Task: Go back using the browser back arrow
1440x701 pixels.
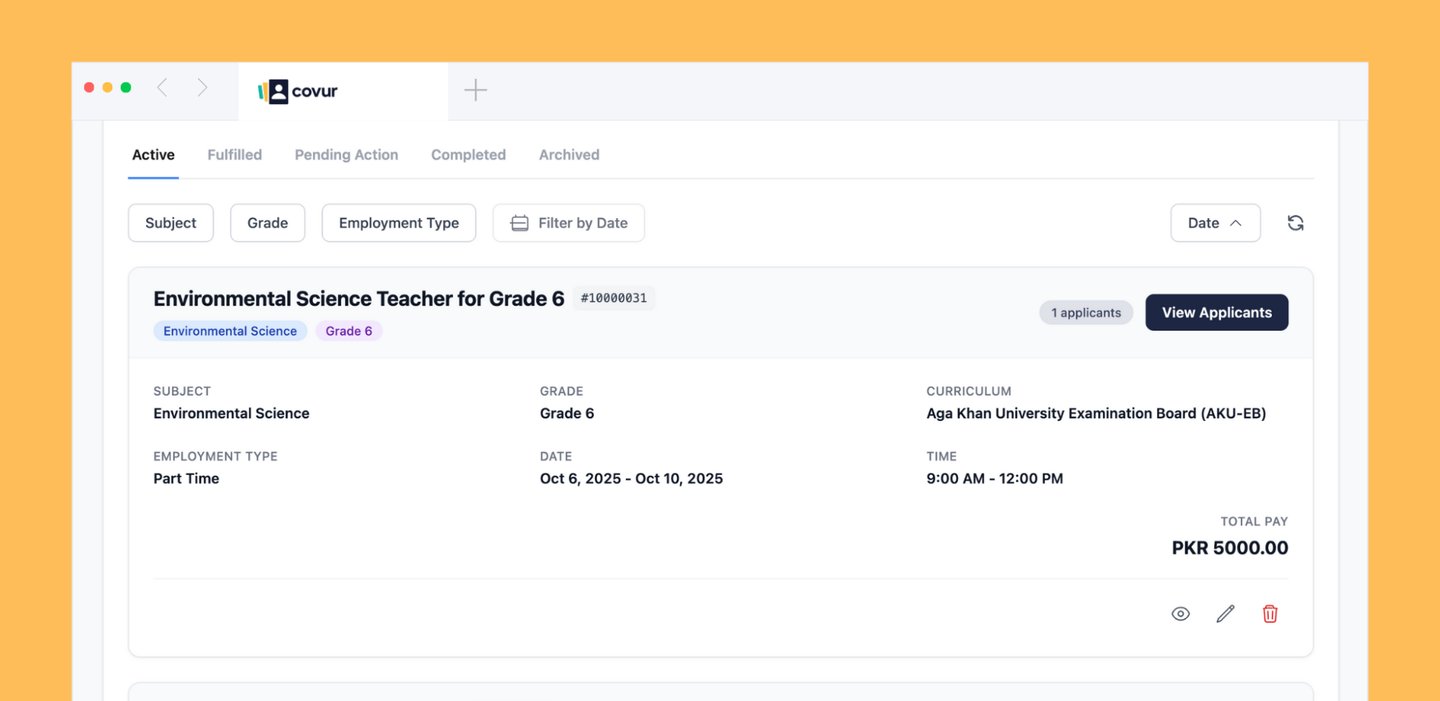Action: [x=162, y=88]
